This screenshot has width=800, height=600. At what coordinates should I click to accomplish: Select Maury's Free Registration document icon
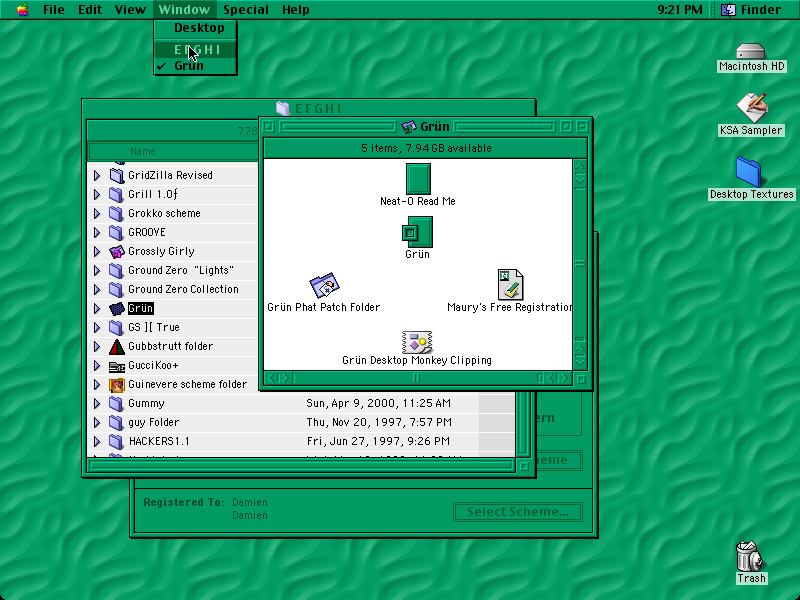point(510,284)
